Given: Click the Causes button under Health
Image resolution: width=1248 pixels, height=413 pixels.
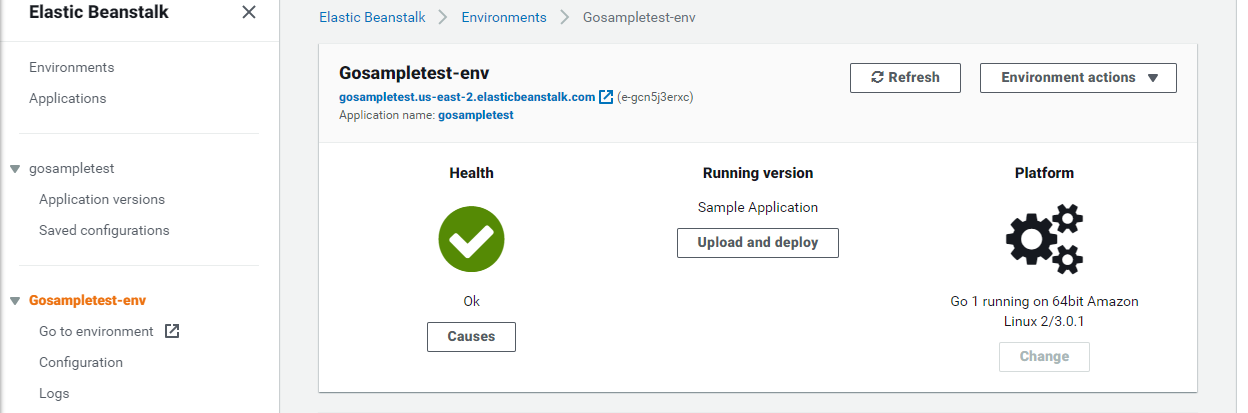Looking at the screenshot, I should tap(471, 337).
